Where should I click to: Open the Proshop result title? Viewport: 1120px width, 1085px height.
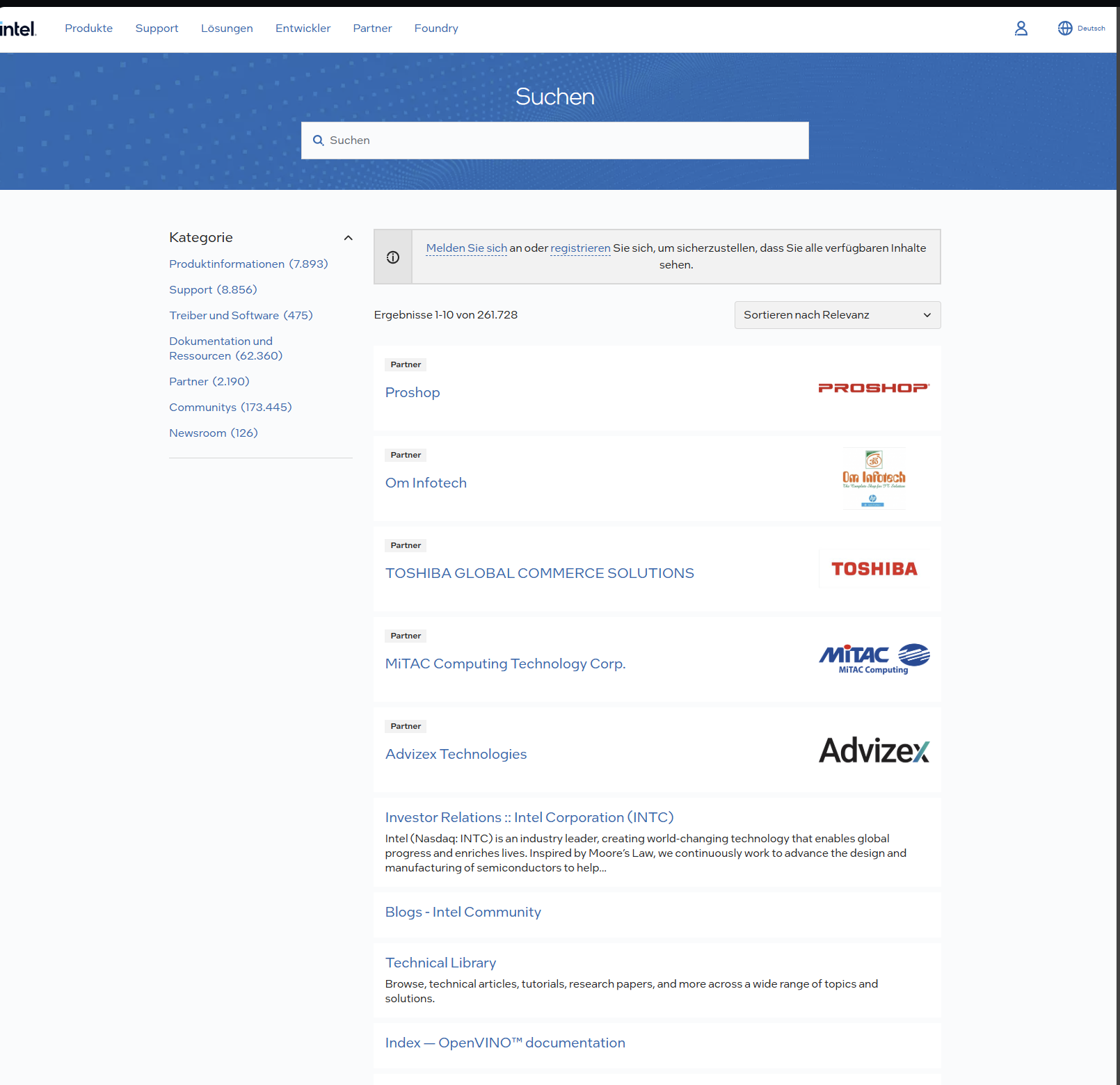click(x=413, y=392)
